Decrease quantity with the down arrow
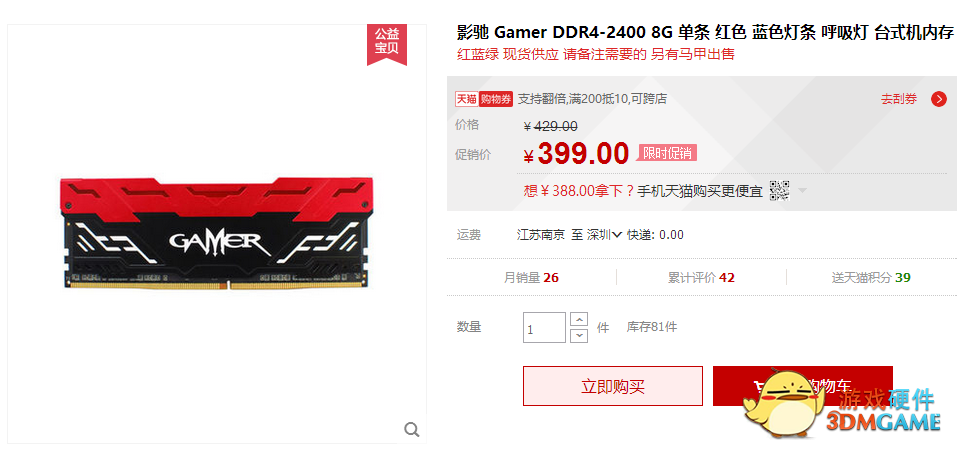This screenshot has height=449, width=963. (579, 335)
